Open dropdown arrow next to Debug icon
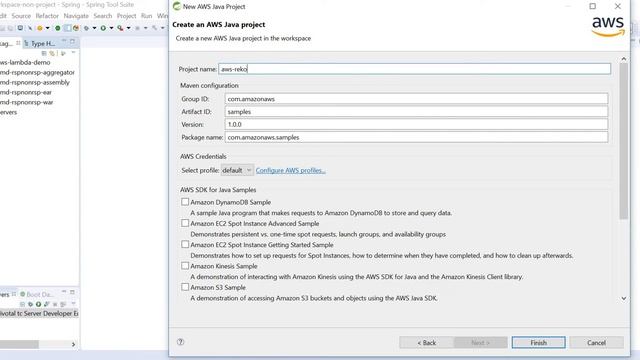 coord(94,28)
